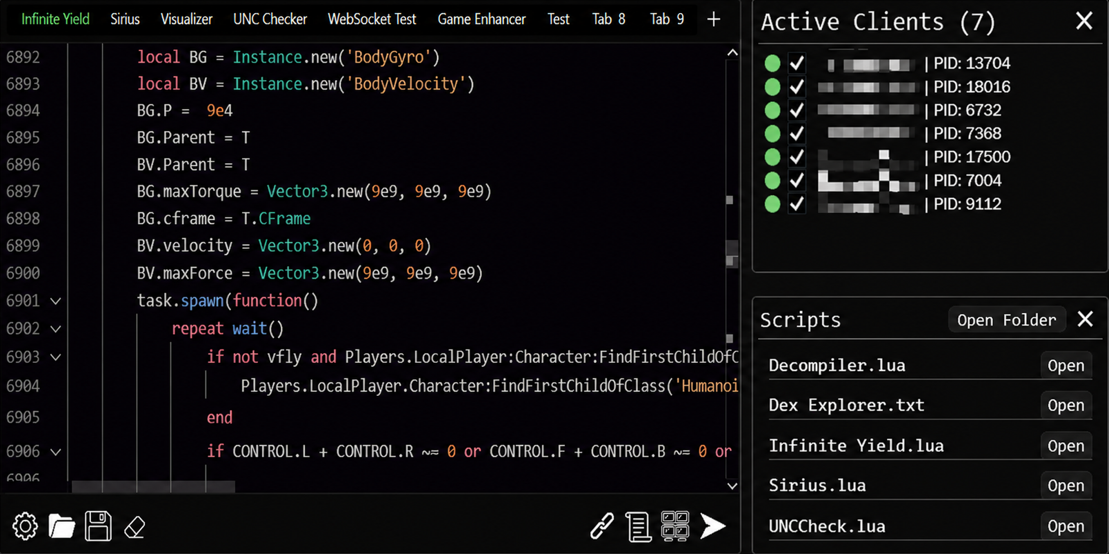Collapse the if statement at line 6906

point(56,452)
